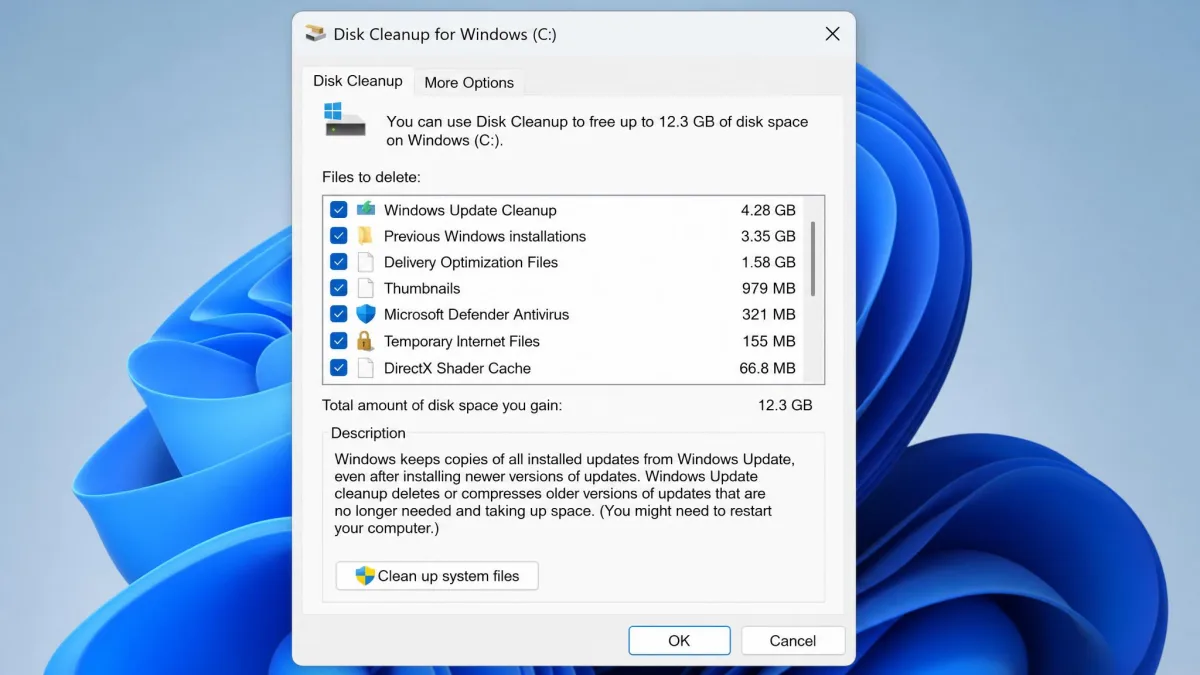This screenshot has height=675, width=1200.
Task: Select the Temporary Internet Files label
Action: click(x=462, y=341)
